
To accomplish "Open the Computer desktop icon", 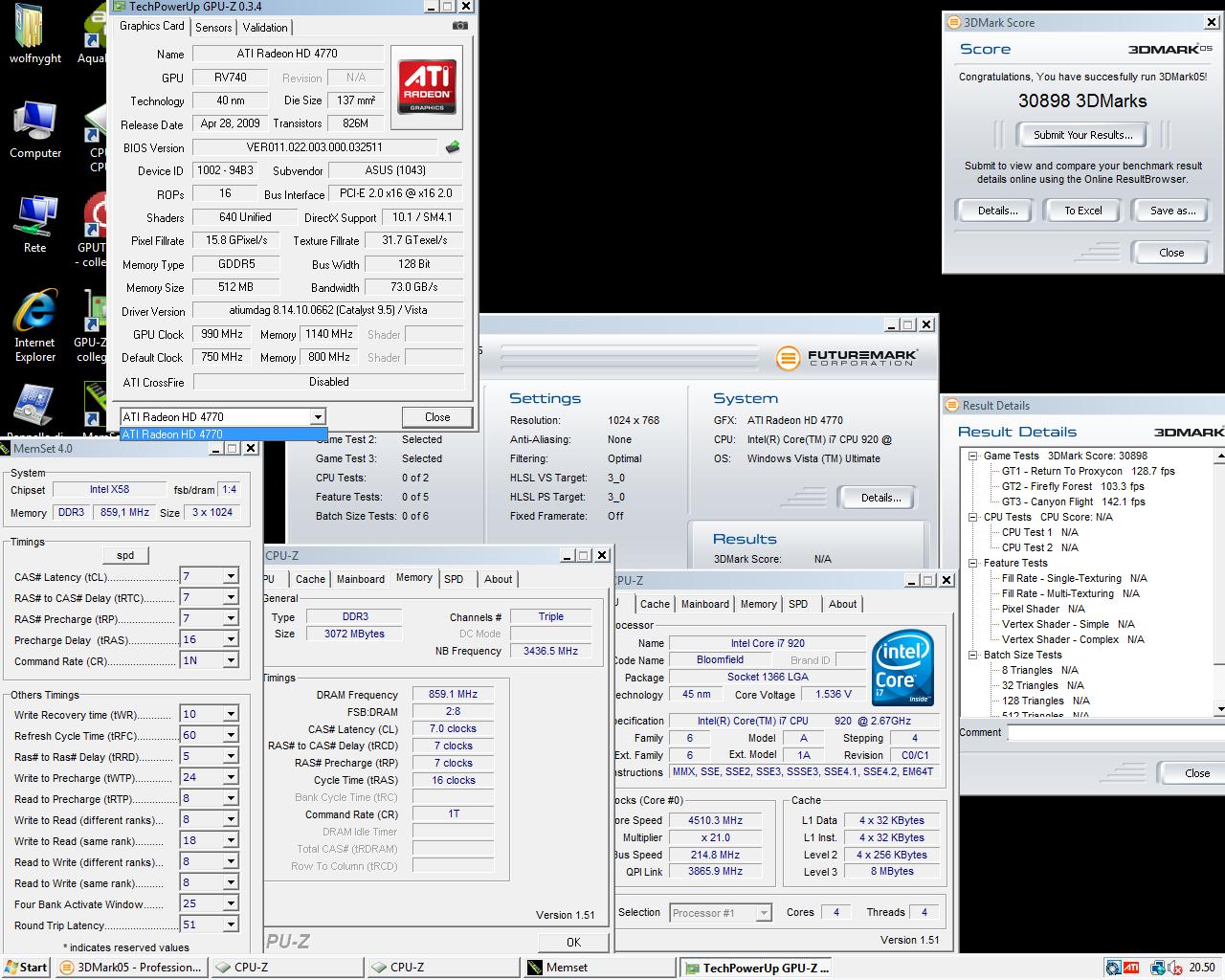I will click(34, 129).
